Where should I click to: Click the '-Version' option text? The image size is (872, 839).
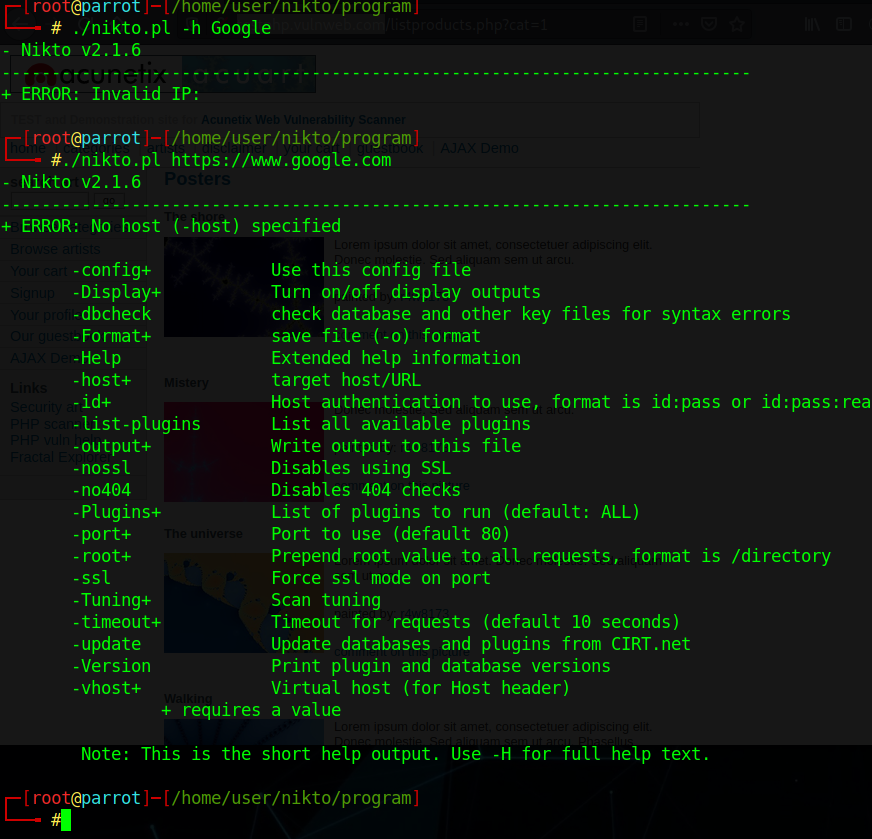coord(111,666)
